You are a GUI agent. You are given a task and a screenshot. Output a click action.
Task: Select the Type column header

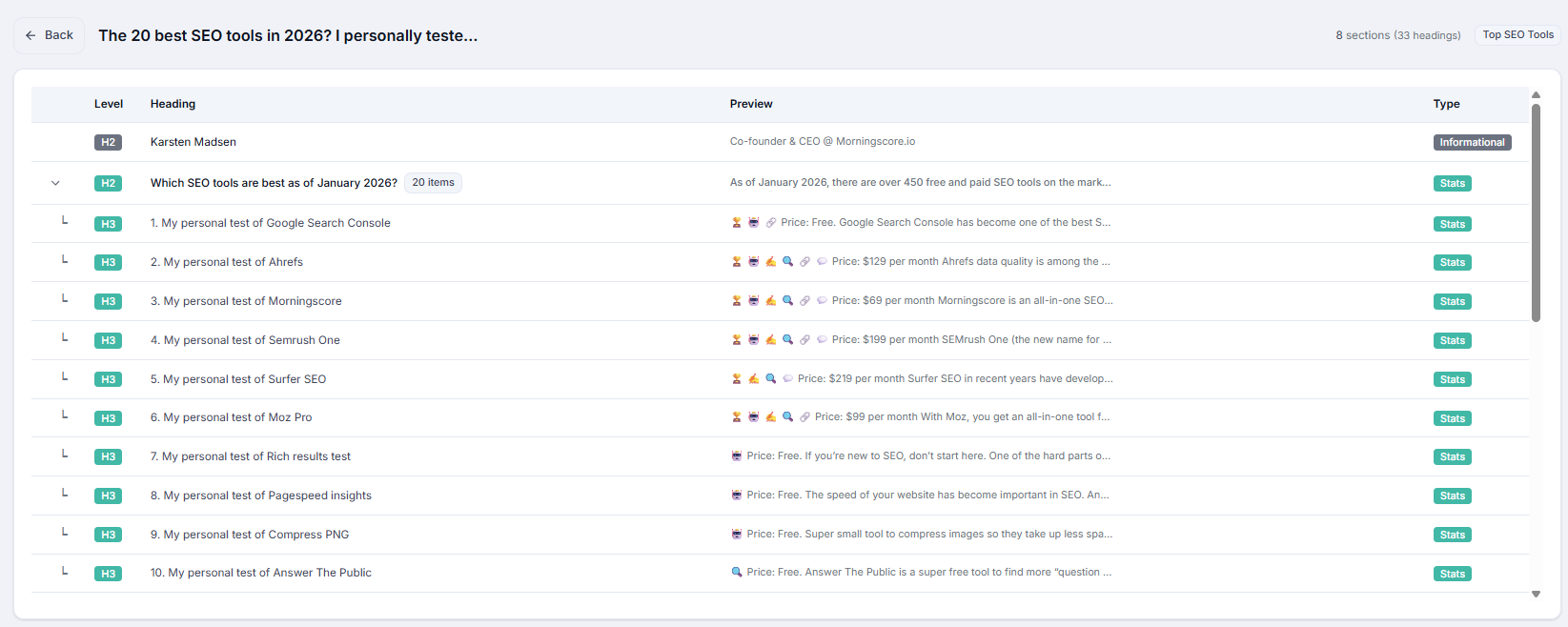click(x=1446, y=104)
